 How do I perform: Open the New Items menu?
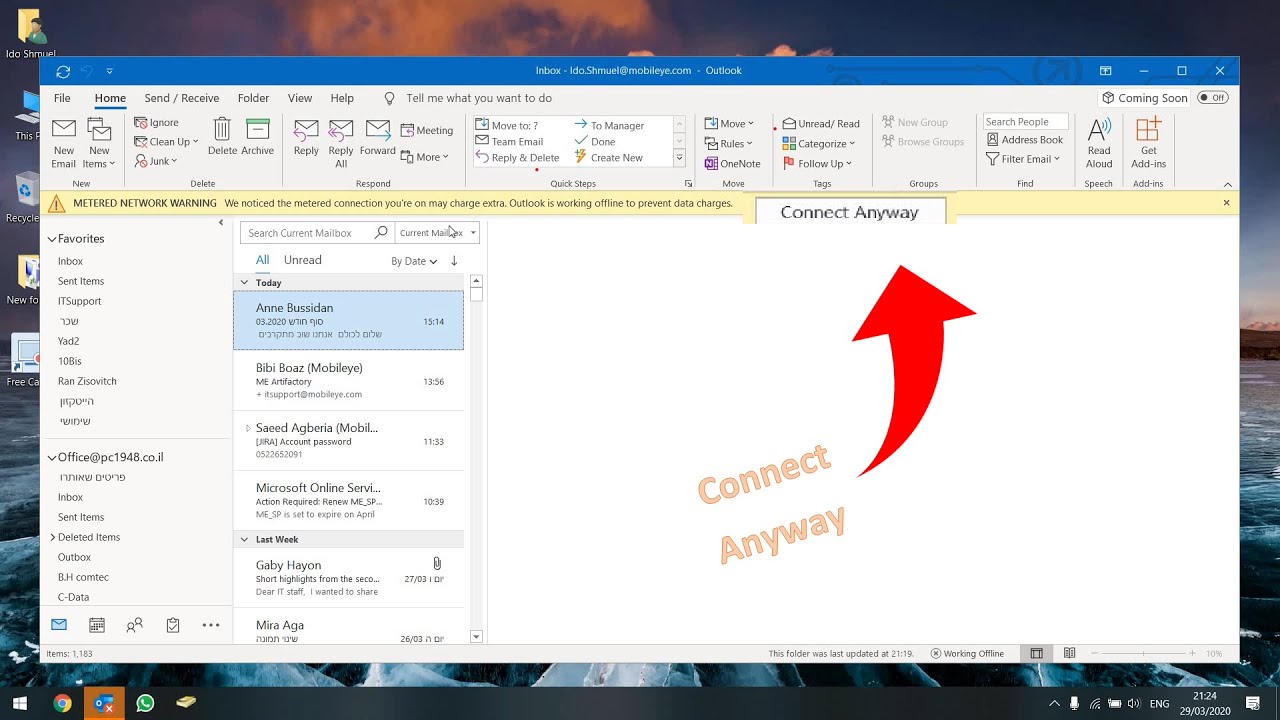99,143
